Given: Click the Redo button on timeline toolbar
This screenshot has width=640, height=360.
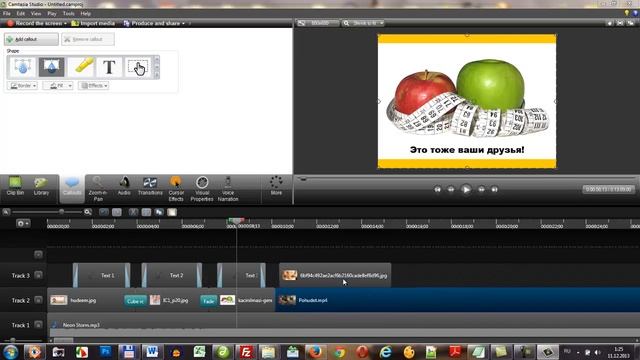Looking at the screenshot, I should 117,212.
